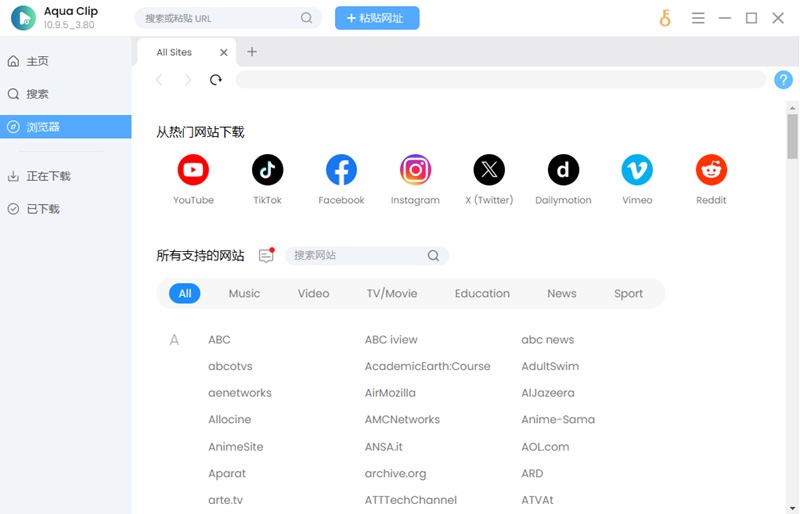Filter sites by Video
Viewport: 800px width, 514px height.
tap(313, 293)
